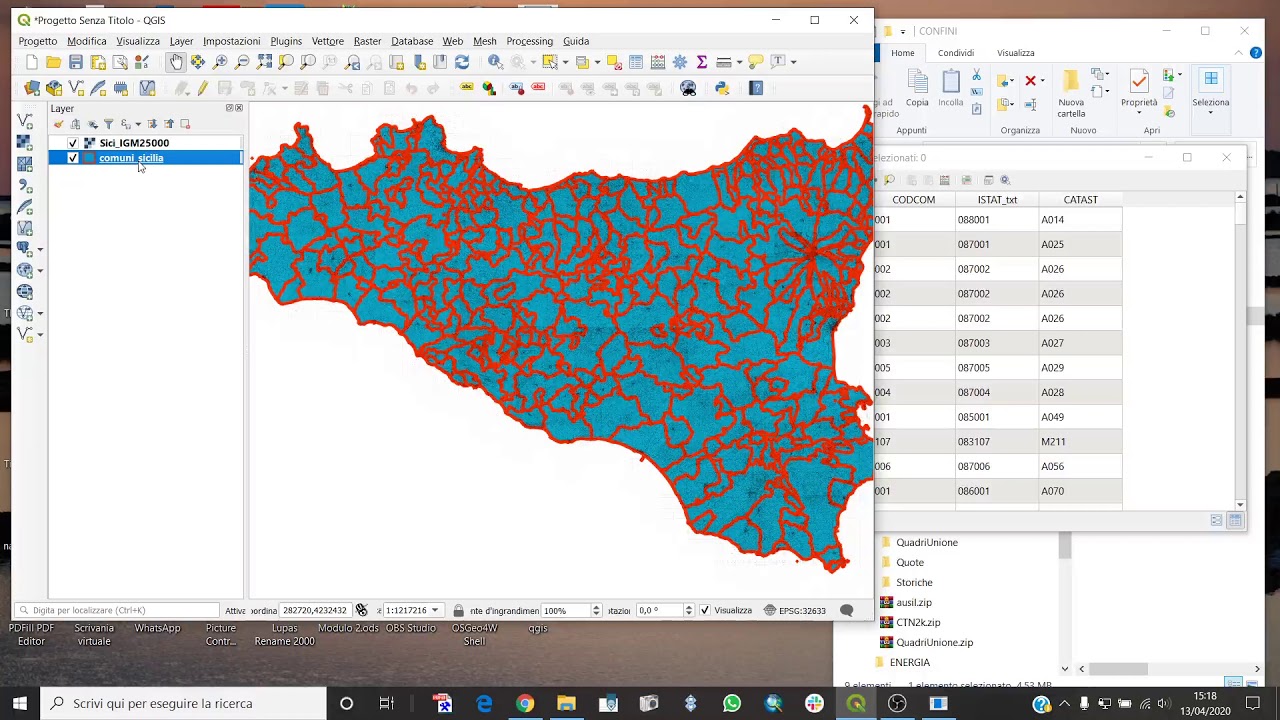
Task: Click the EPSG:32633 CRS button
Action: 794,610
